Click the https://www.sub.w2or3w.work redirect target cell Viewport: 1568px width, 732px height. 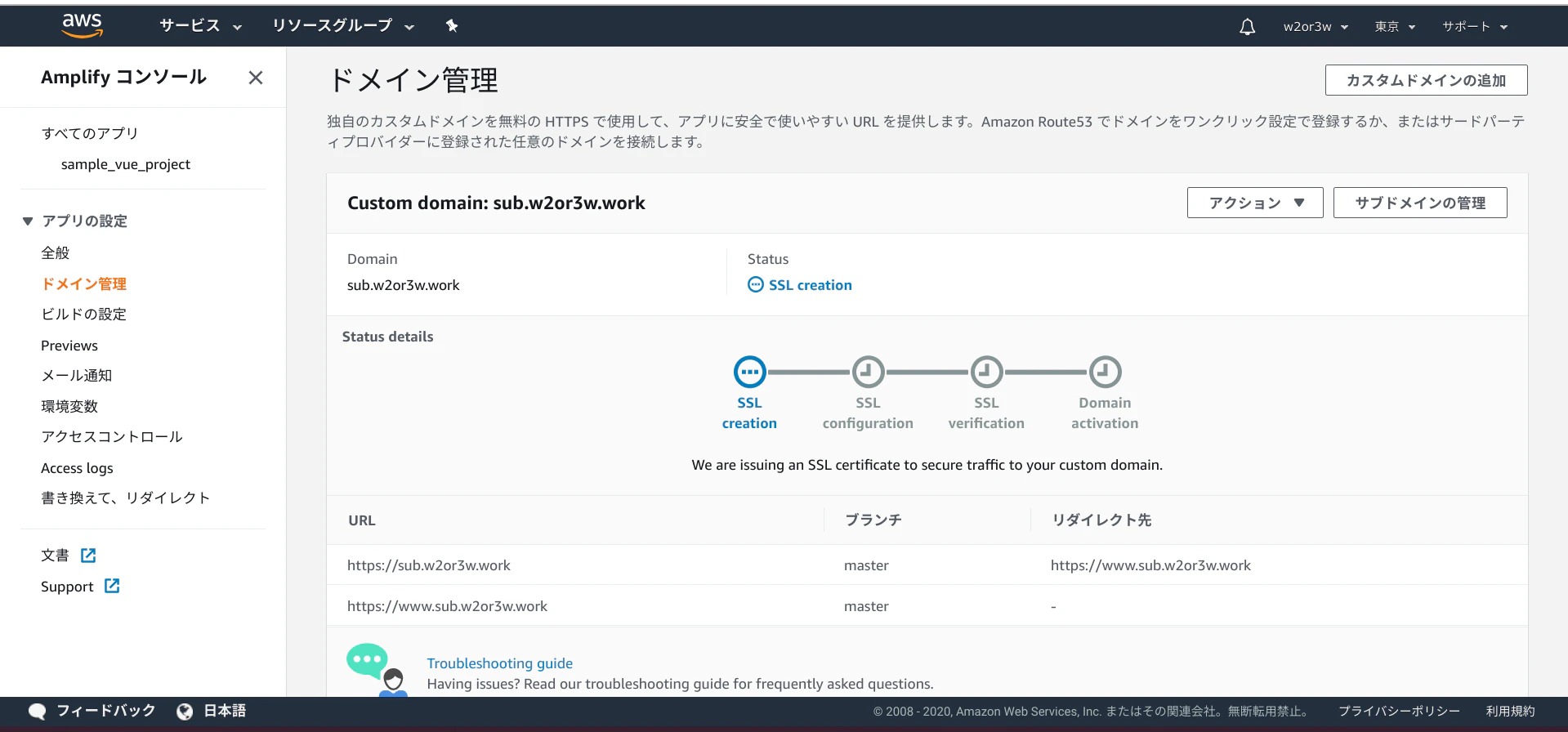pyautogui.click(x=1150, y=565)
